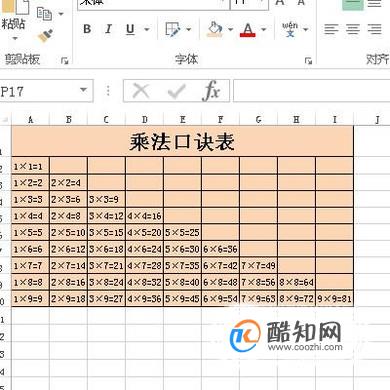The width and height of the screenshot is (390, 390).
Task: Open the Font Color dropdown arrow
Action: (x=263, y=30)
